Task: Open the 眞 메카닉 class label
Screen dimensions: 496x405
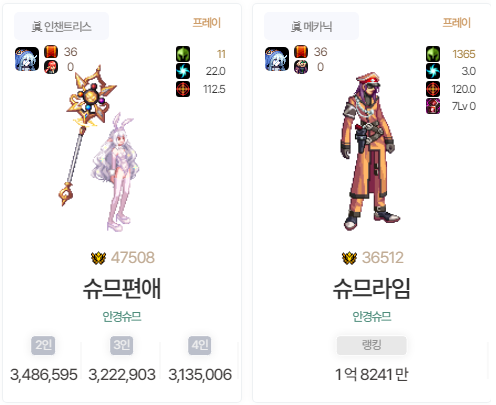Action: point(312,26)
